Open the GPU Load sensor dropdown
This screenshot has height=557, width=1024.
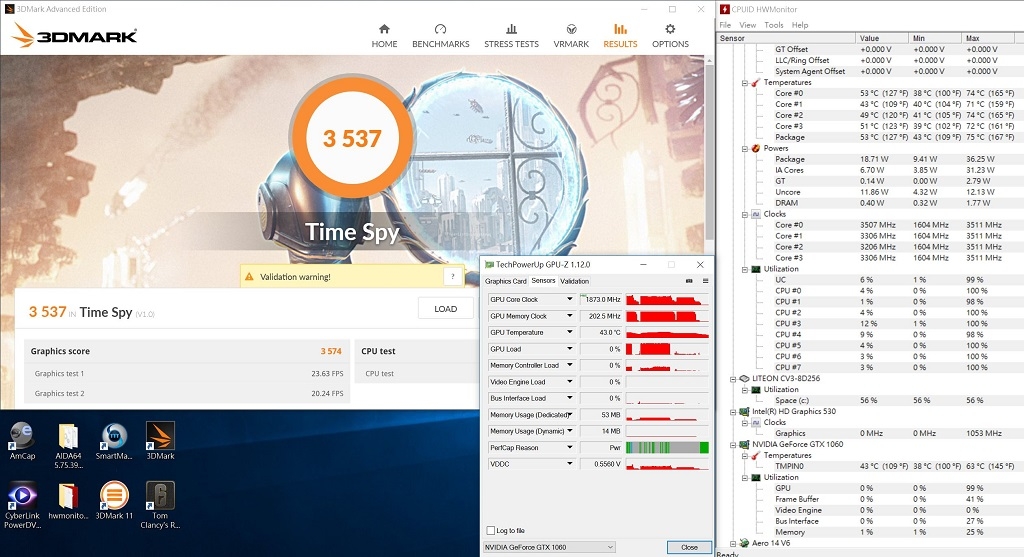pyautogui.click(x=569, y=349)
